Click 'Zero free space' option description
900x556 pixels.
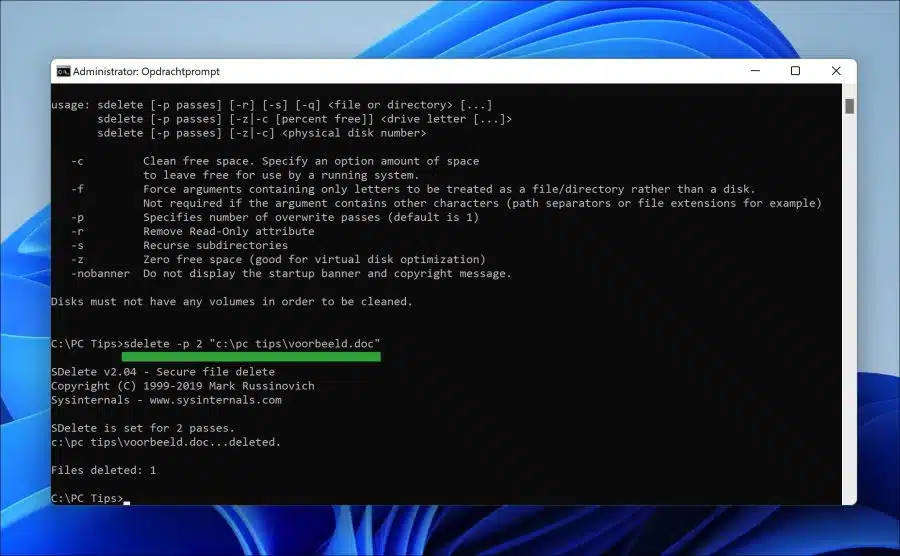pyautogui.click(x=314, y=259)
